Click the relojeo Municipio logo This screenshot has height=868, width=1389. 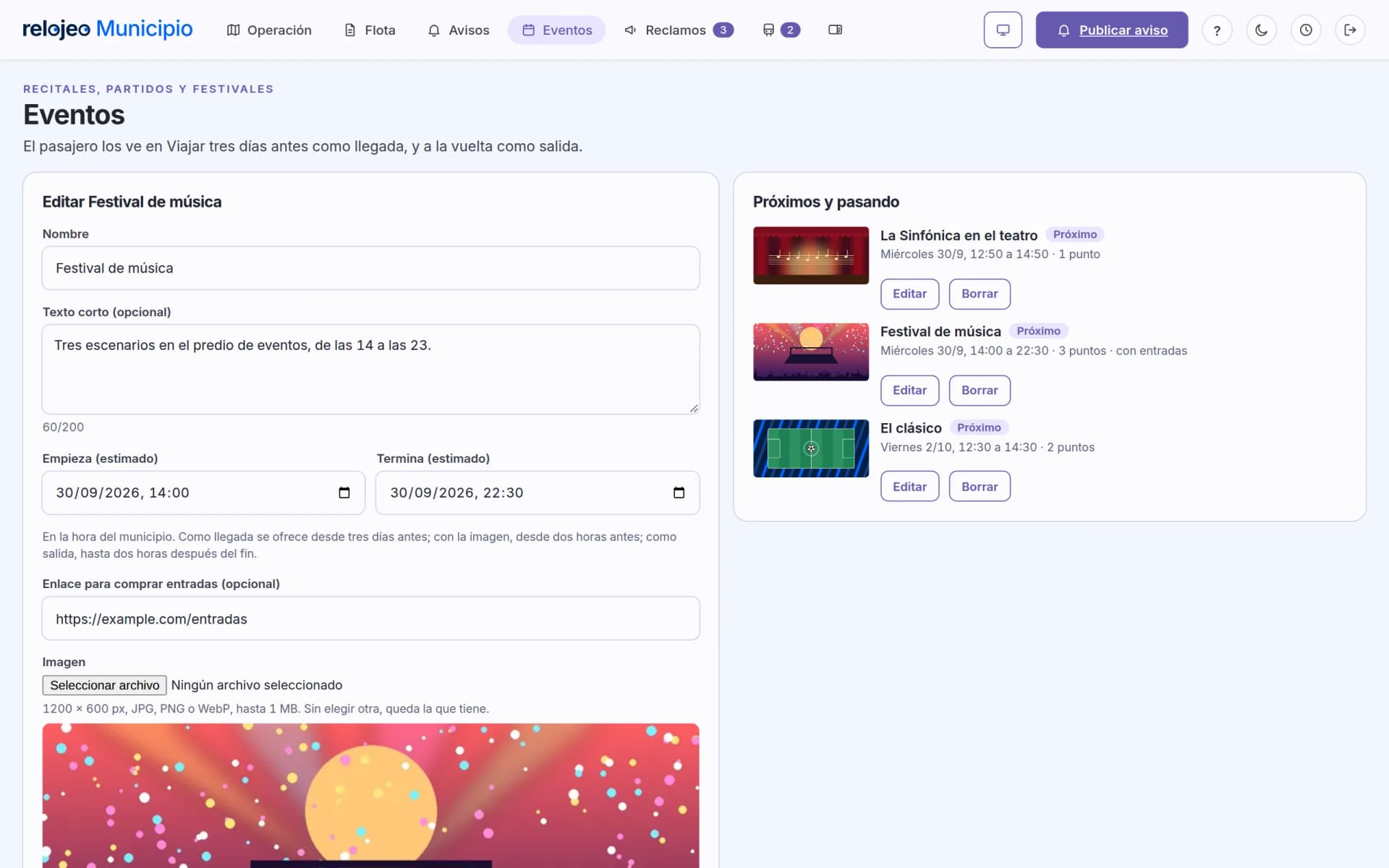click(108, 29)
